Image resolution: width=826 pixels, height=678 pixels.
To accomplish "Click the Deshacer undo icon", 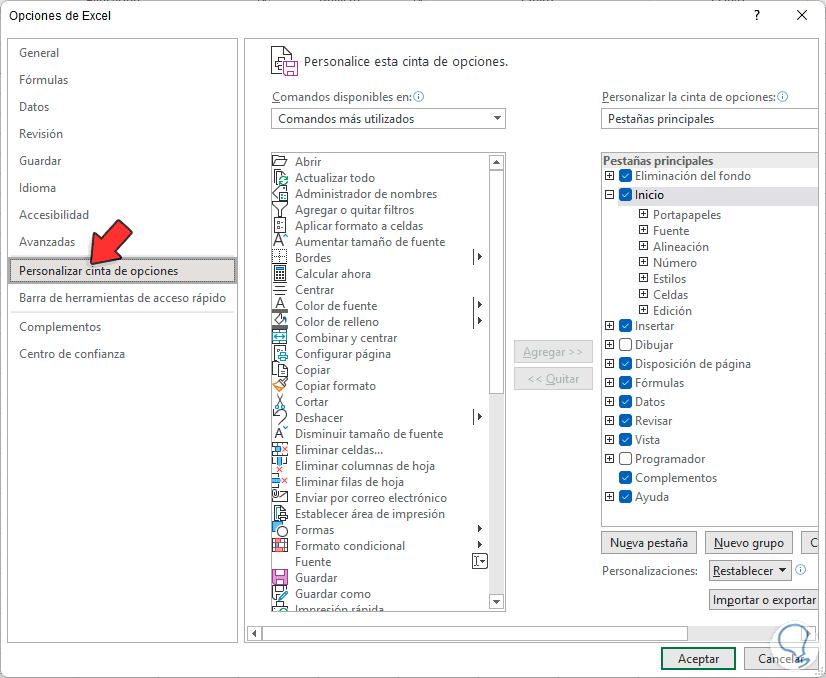I will tap(280, 417).
